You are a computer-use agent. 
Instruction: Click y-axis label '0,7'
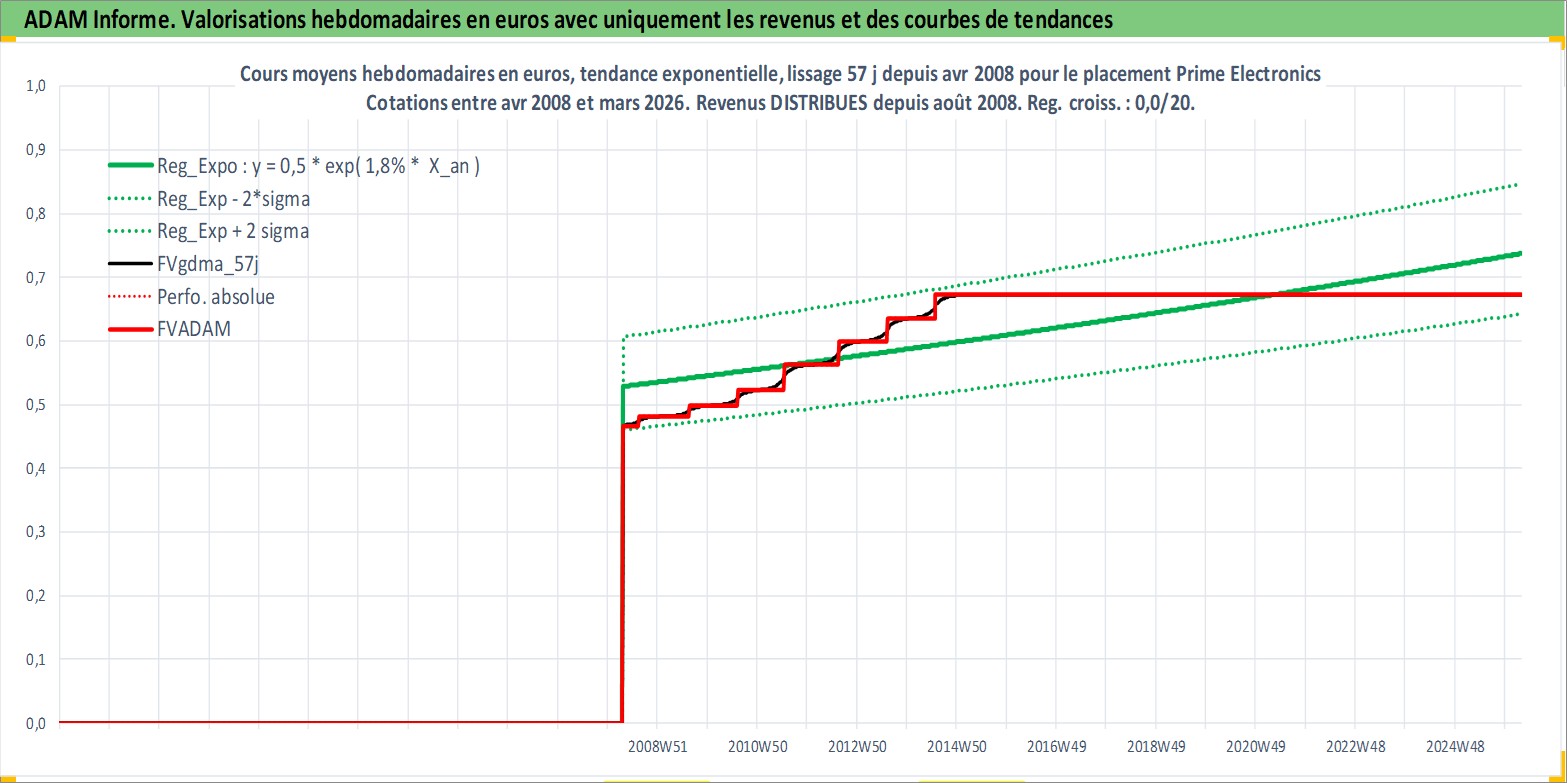(37, 277)
